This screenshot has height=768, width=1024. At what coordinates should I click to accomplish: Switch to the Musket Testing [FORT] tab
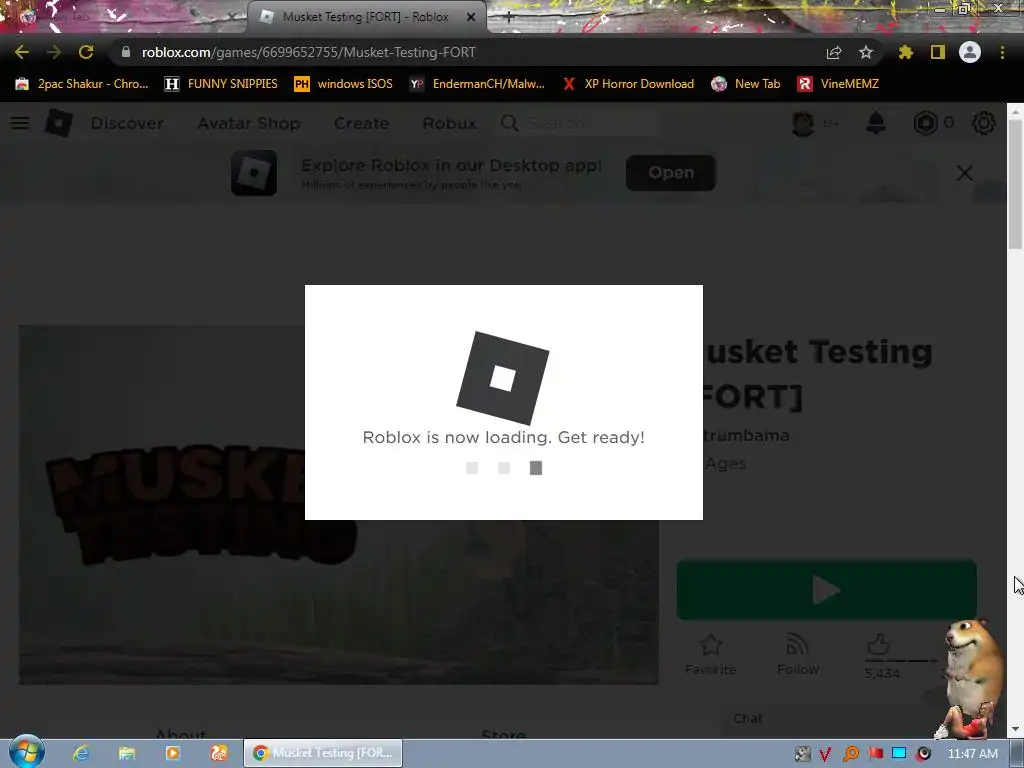pyautogui.click(x=365, y=17)
